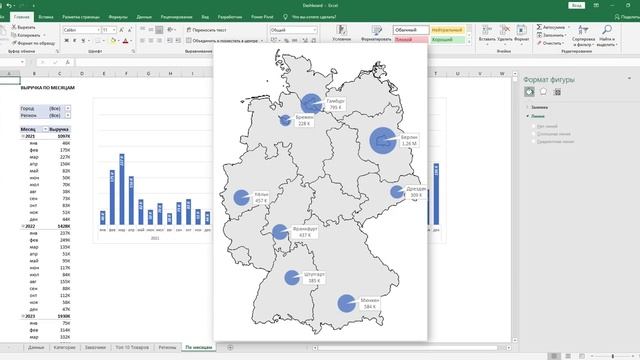Viewport: 640px width, 360px height.
Task: Click the Формат по образцу brush icon
Action: [14, 43]
